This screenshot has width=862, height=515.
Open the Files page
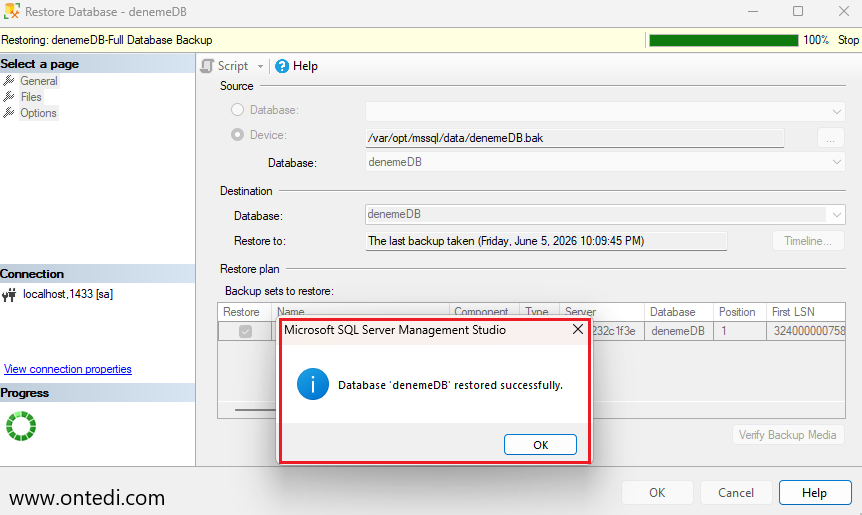pos(31,97)
